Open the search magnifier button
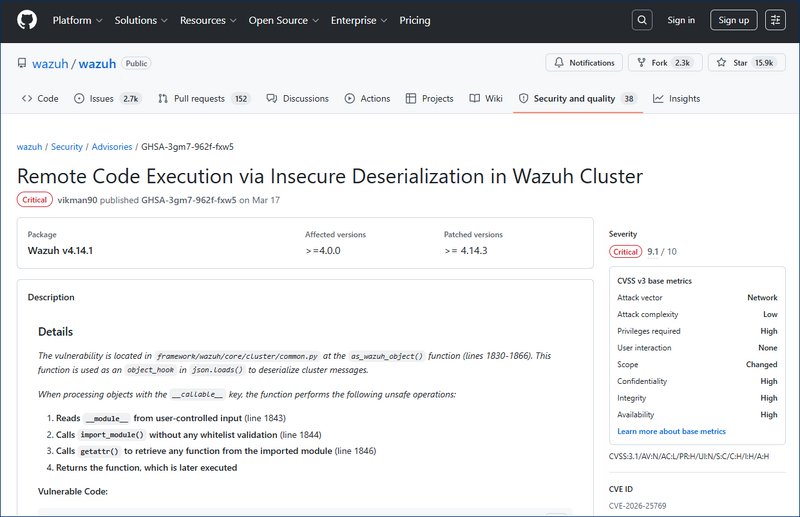Image resolution: width=800 pixels, height=517 pixels. (642, 20)
